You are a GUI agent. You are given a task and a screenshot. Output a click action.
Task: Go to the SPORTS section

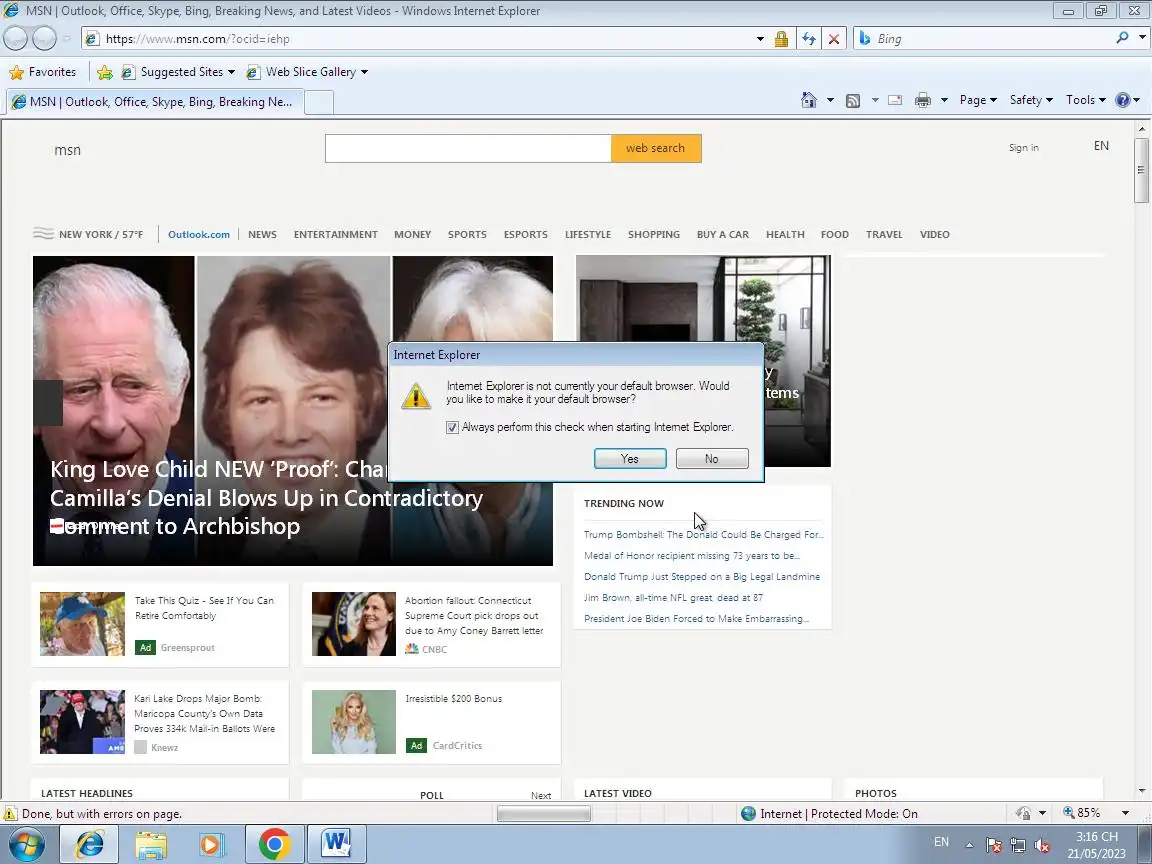tap(467, 234)
